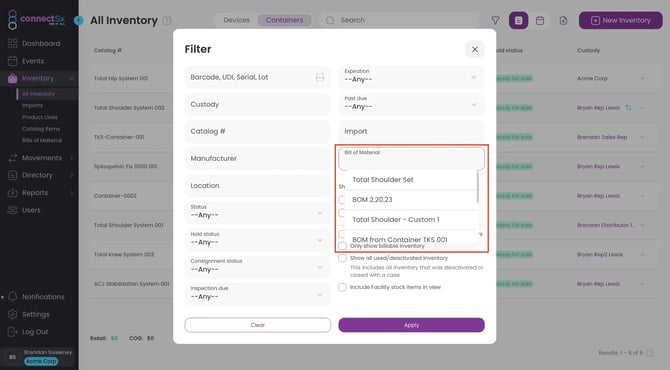Choose BOM 2.20.23 option

pyautogui.click(x=372, y=200)
